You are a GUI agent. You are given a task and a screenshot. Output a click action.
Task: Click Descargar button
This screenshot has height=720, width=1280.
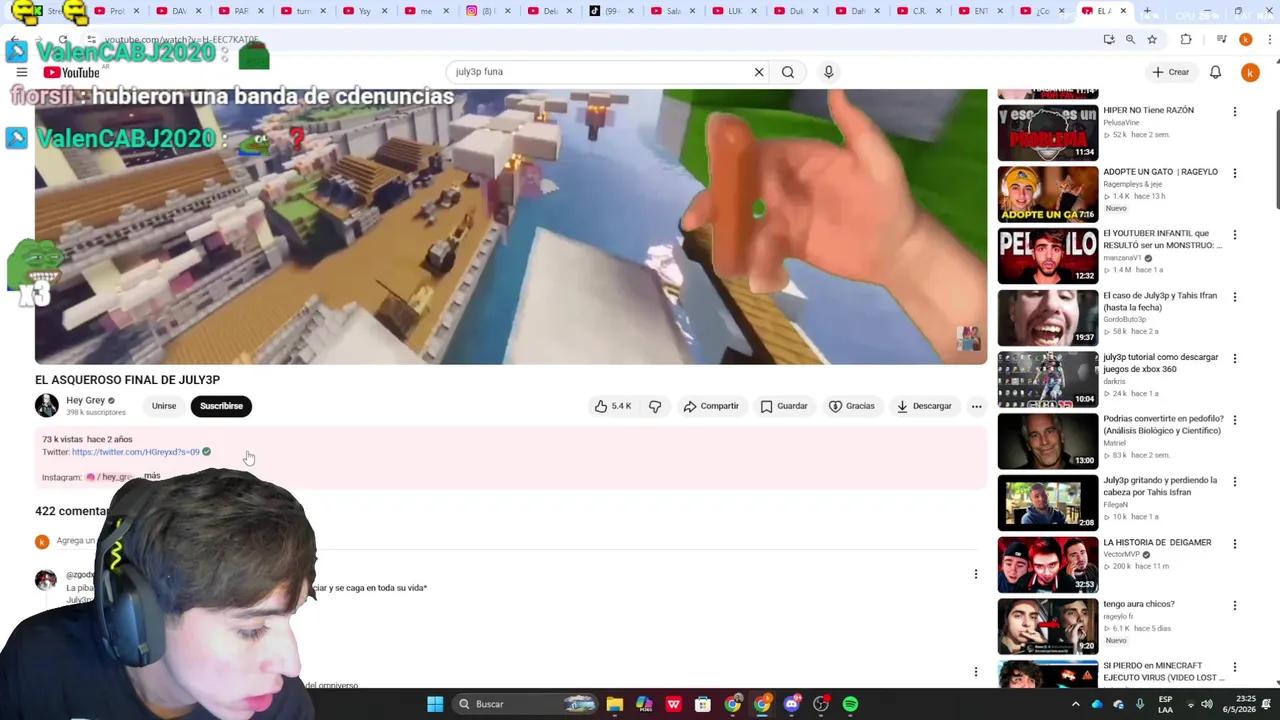point(924,406)
